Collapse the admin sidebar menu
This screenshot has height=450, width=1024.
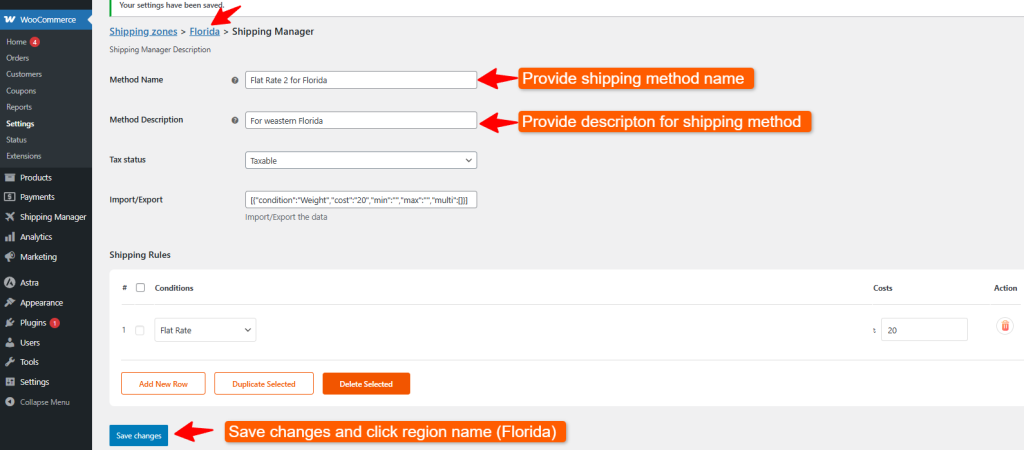38,402
